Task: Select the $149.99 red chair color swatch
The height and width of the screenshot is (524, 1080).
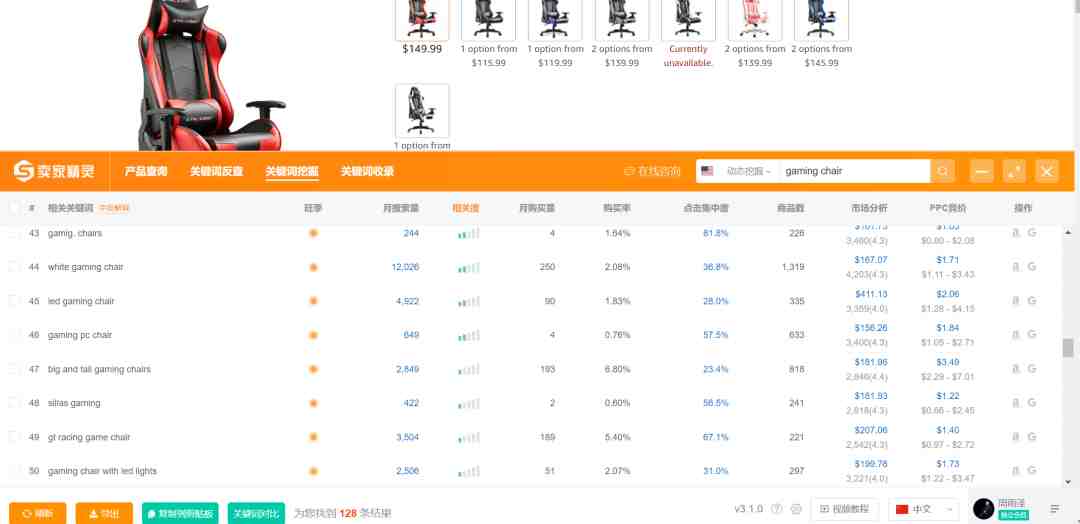Action: click(x=422, y=19)
